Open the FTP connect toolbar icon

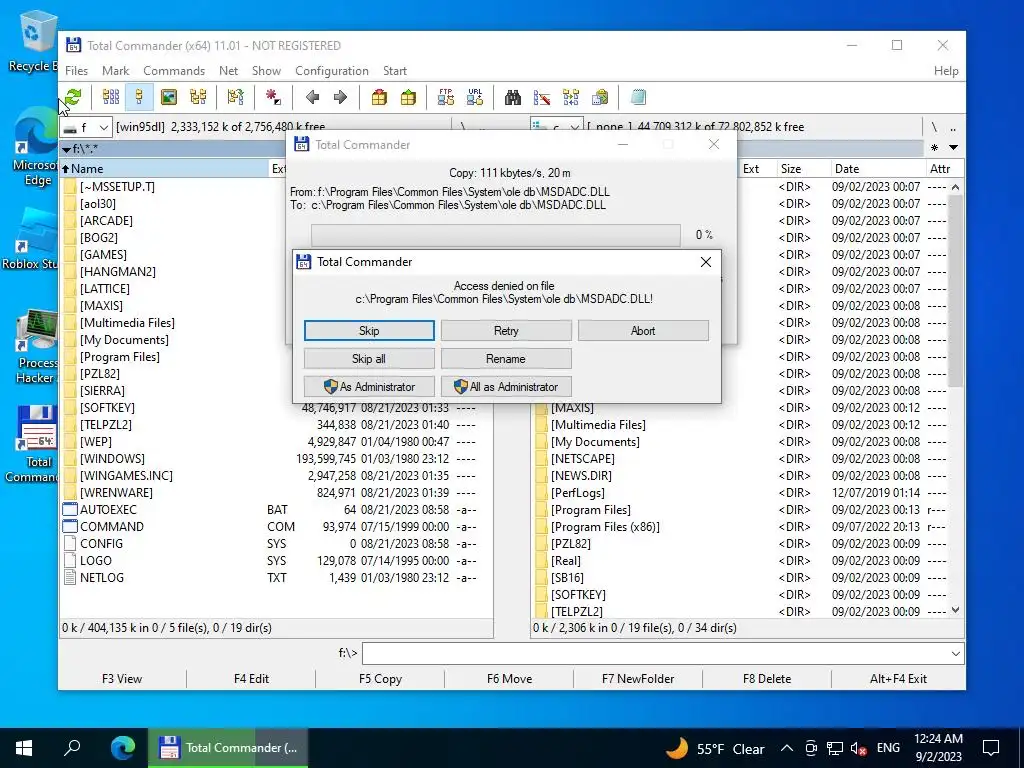[x=446, y=97]
